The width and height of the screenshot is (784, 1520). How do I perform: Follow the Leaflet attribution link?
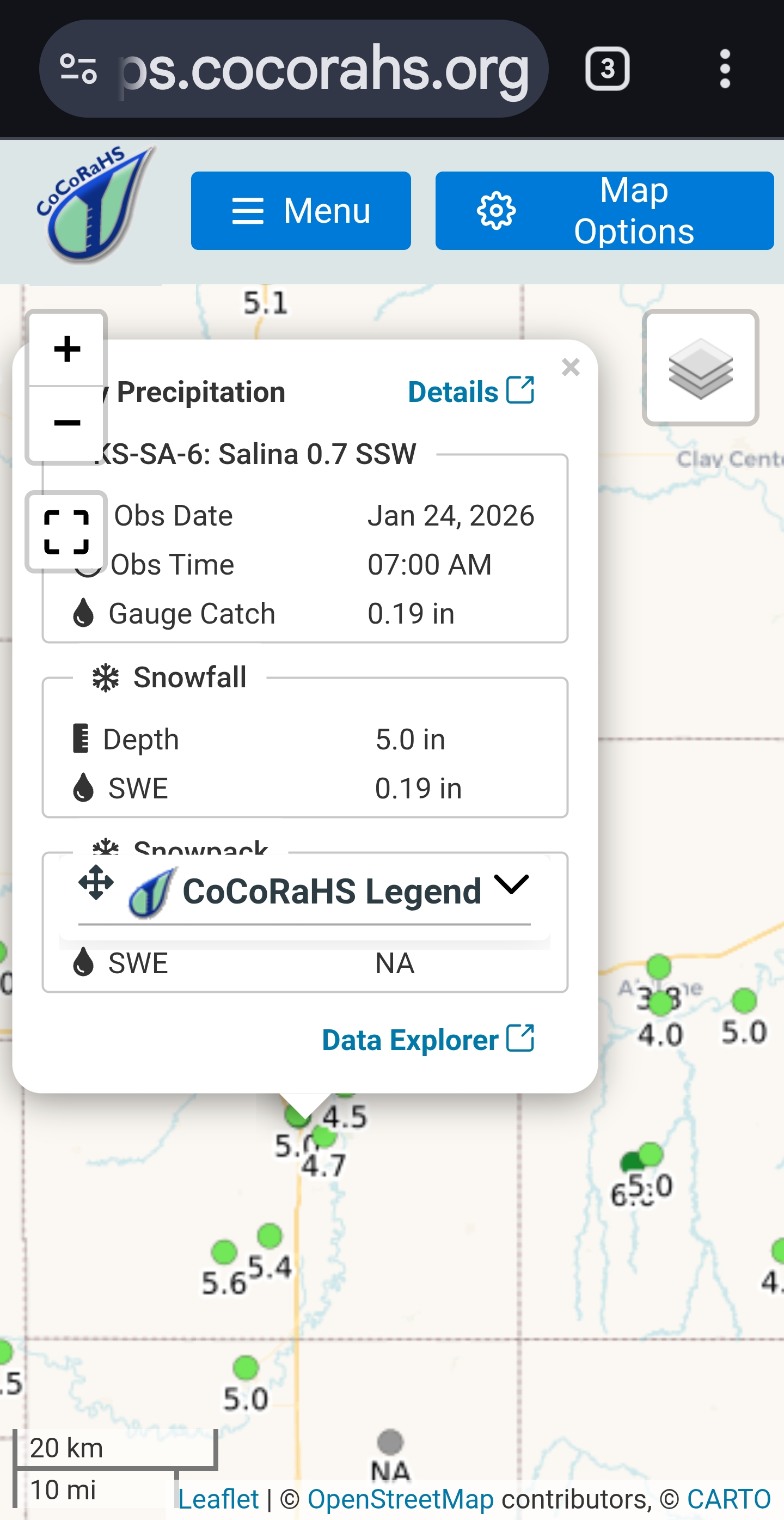click(x=218, y=1499)
